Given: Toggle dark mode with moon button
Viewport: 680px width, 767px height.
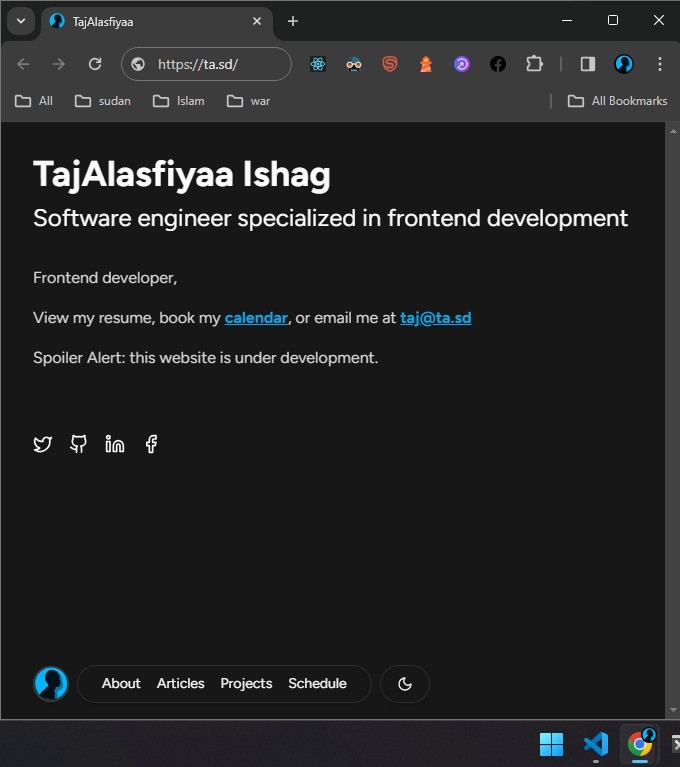Looking at the screenshot, I should 405,684.
